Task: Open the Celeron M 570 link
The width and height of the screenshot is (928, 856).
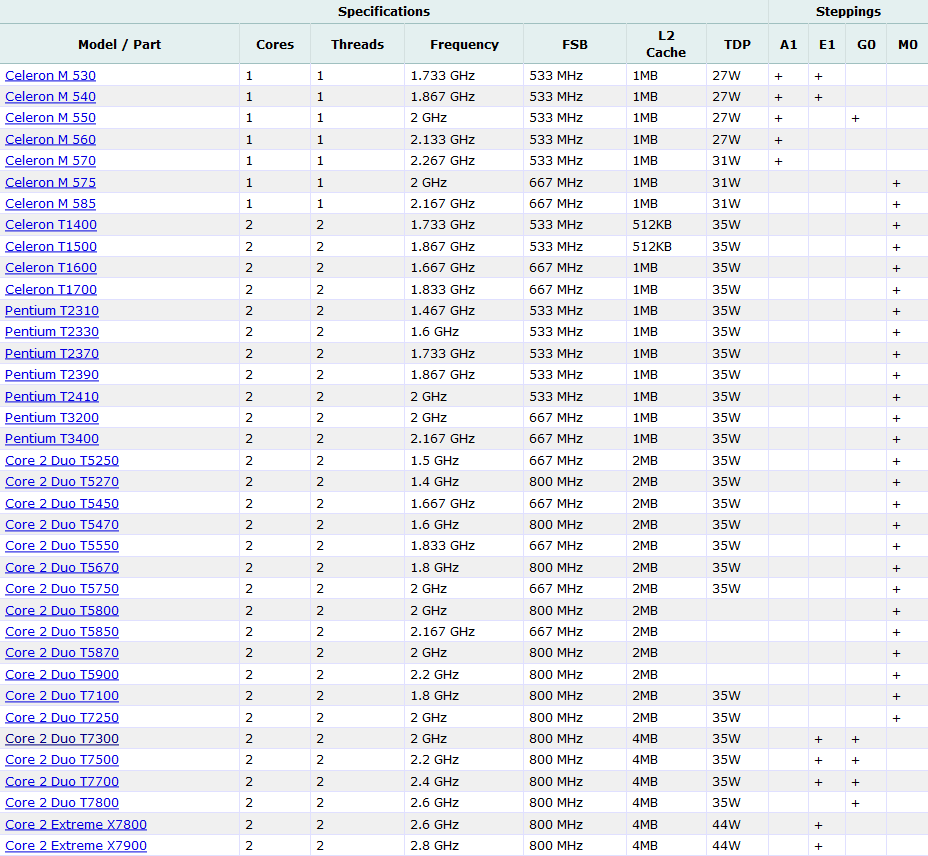Action: [x=50, y=160]
